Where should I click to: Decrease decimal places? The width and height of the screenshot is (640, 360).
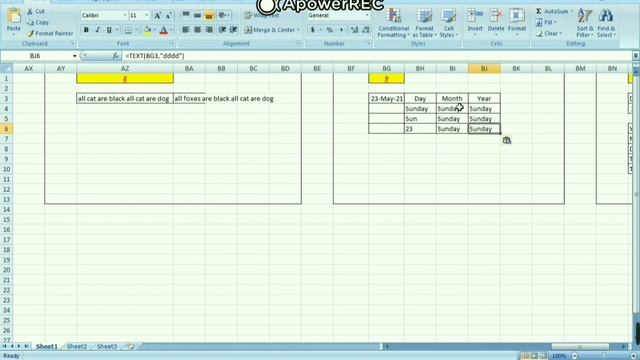click(366, 30)
